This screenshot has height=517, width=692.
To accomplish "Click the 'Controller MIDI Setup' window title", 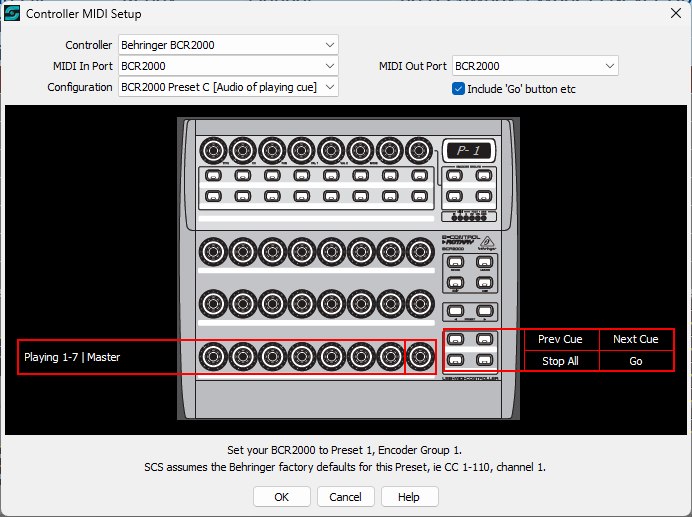I will pos(84,14).
